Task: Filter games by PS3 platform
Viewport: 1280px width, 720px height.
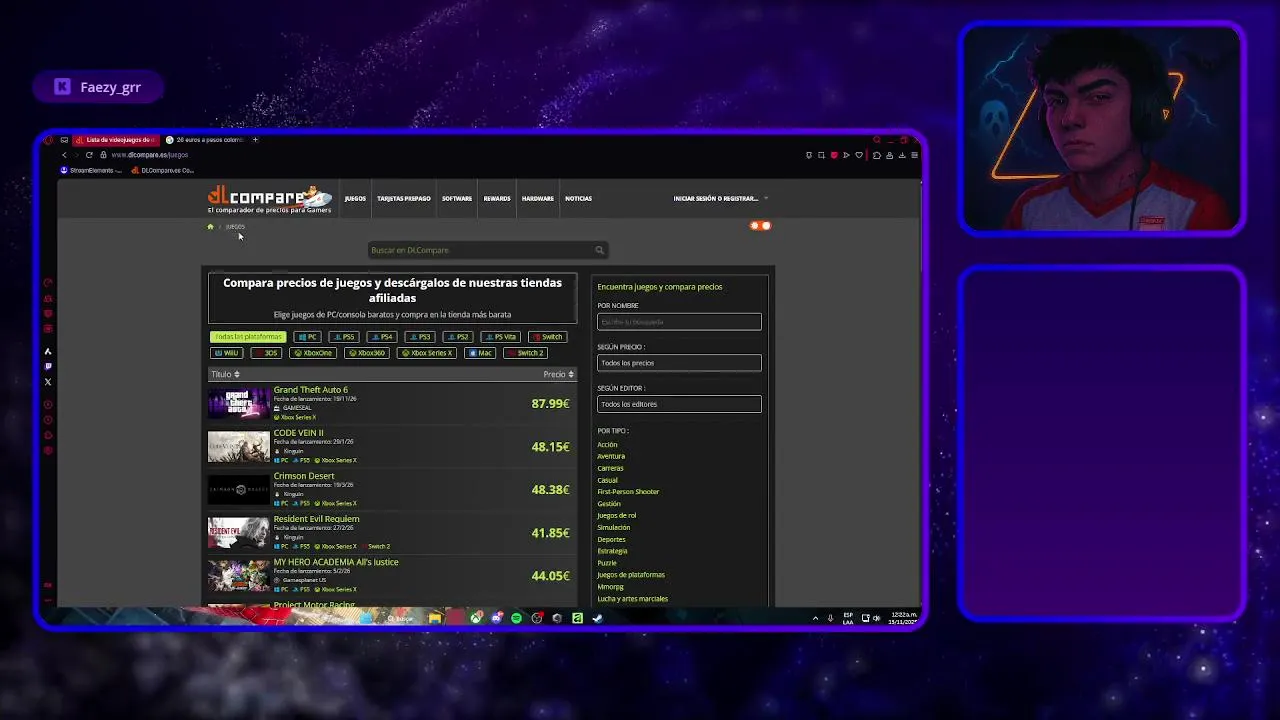Action: [419, 337]
